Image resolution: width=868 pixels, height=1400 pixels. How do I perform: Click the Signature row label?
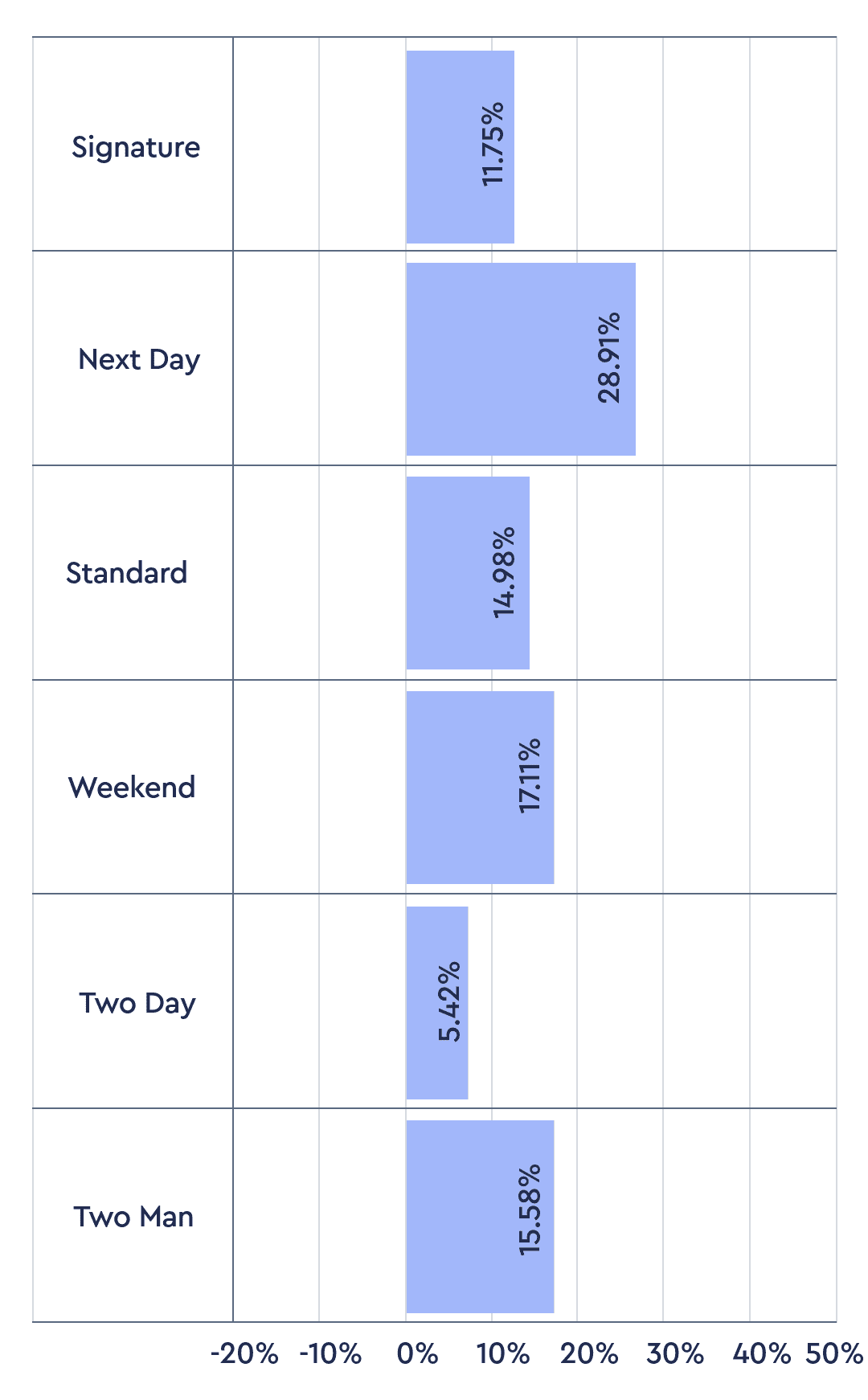(136, 147)
